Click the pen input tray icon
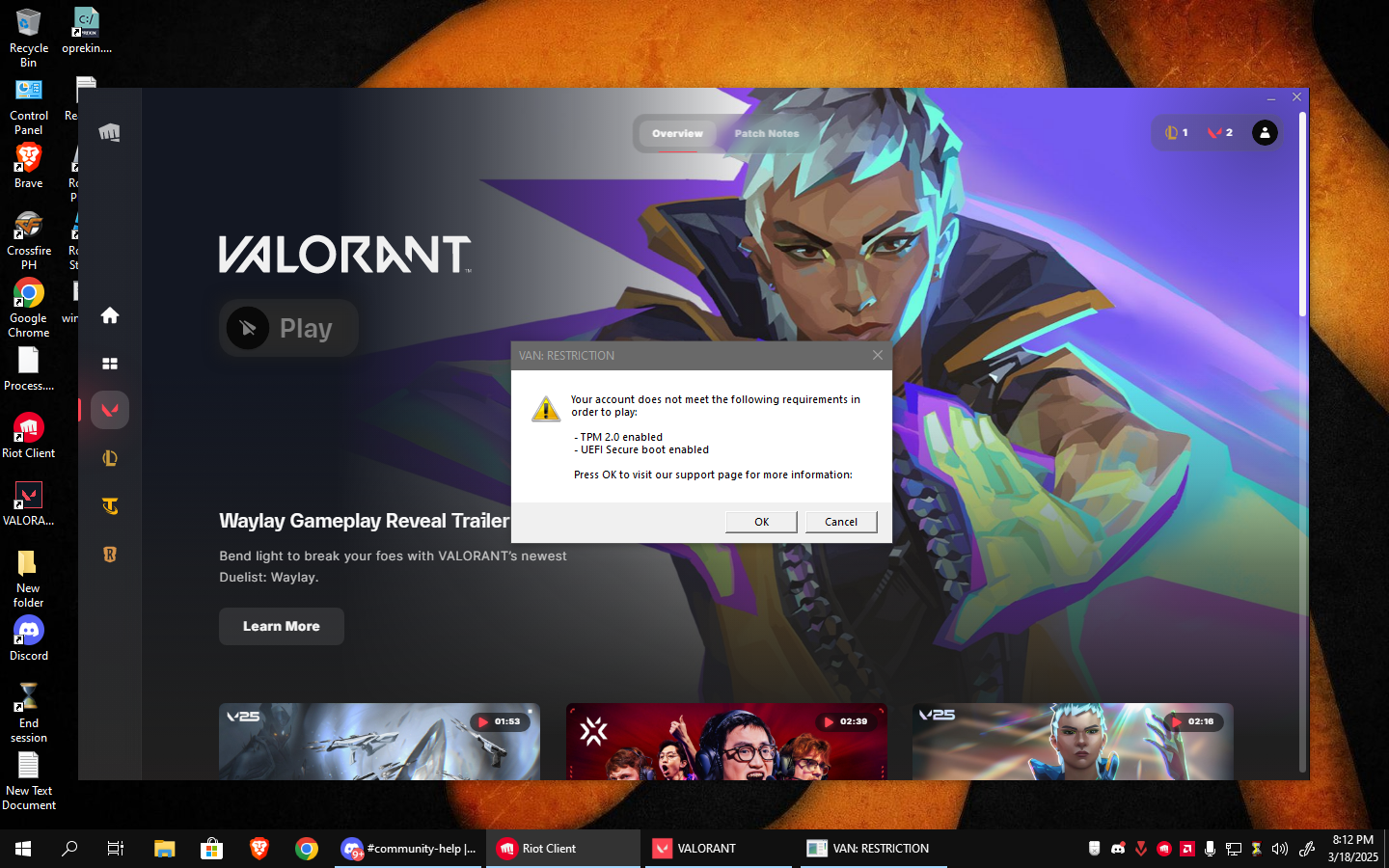The height and width of the screenshot is (868, 1389). point(1307,849)
